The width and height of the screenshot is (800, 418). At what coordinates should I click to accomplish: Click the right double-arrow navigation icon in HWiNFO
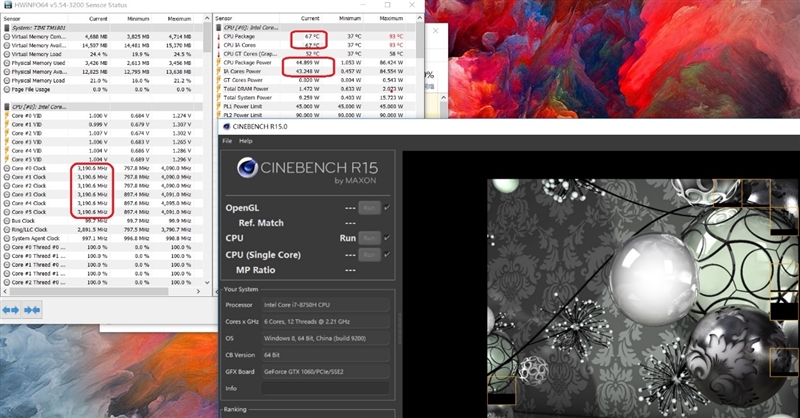[33, 311]
